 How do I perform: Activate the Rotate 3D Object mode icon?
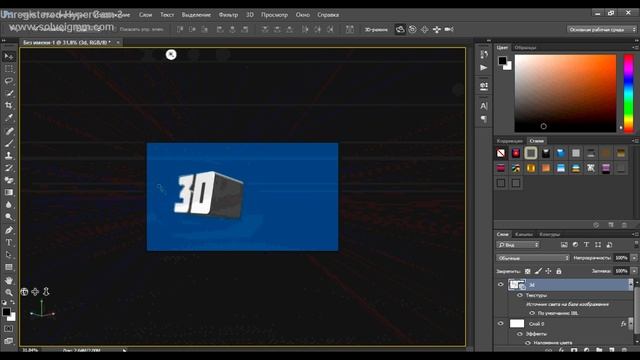(x=400, y=29)
